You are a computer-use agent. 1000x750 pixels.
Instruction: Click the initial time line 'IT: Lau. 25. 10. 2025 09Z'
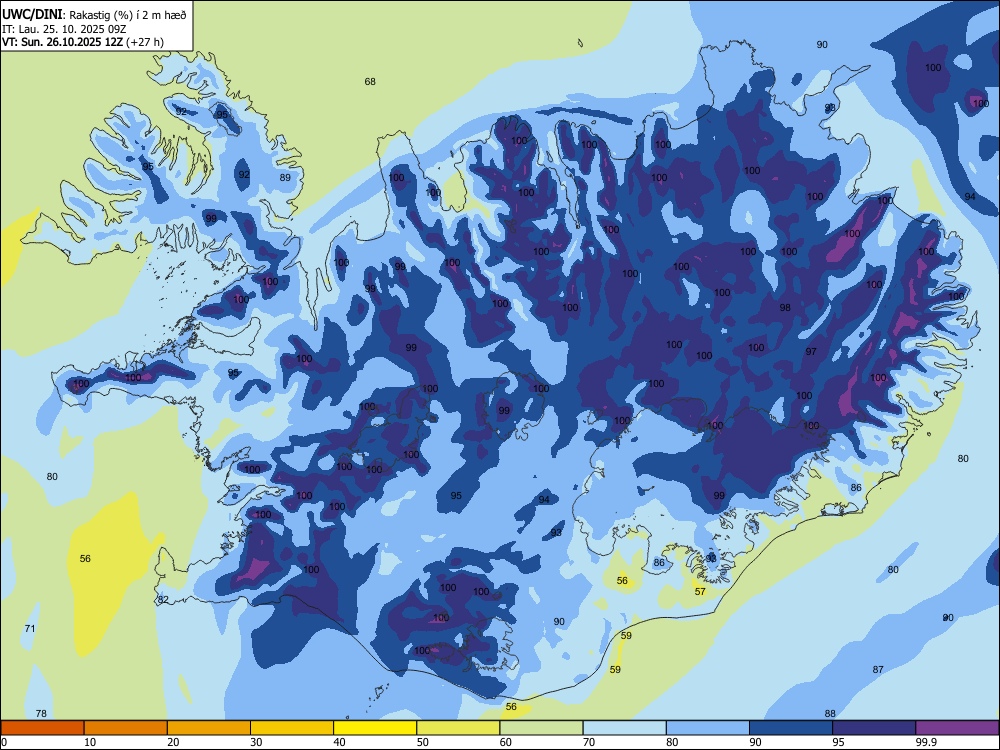click(65, 29)
